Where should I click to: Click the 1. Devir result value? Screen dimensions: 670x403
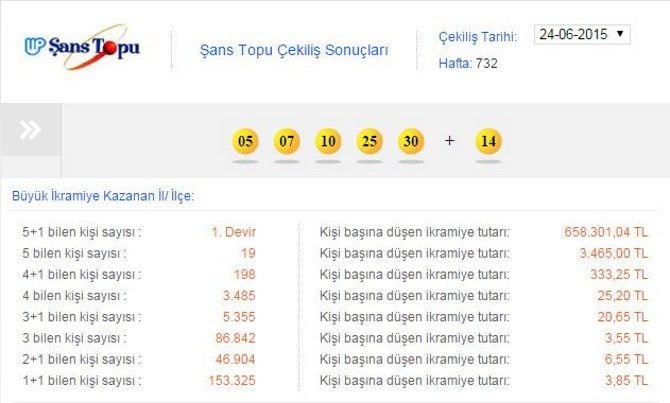click(x=233, y=232)
